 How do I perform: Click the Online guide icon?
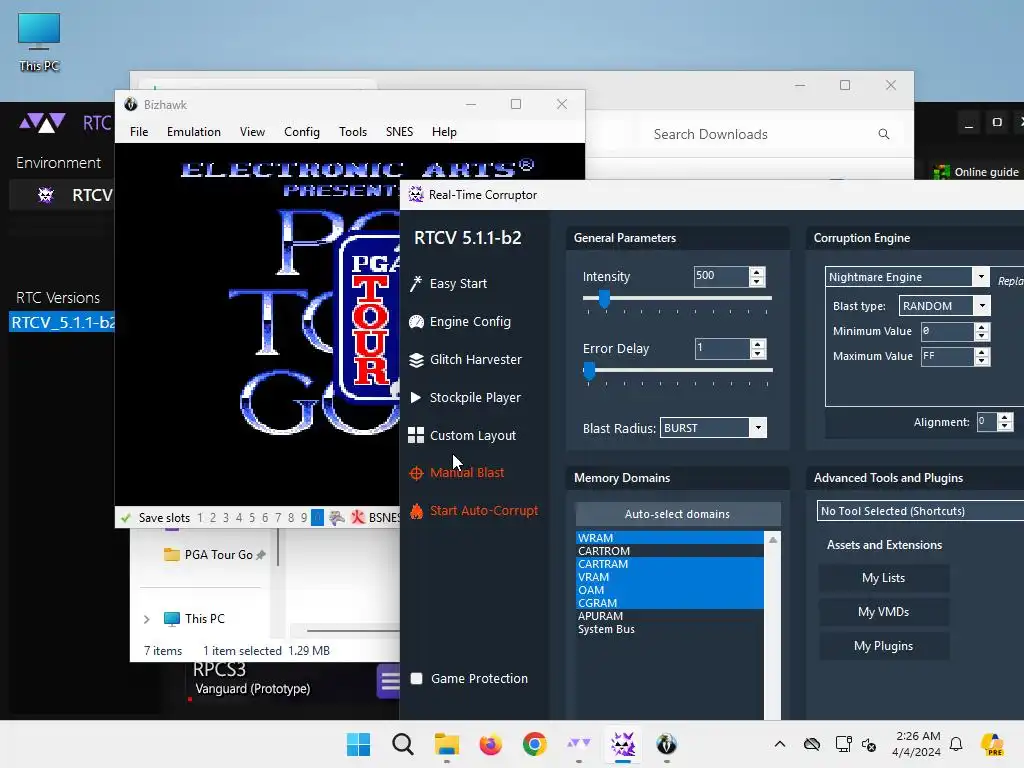coord(942,172)
